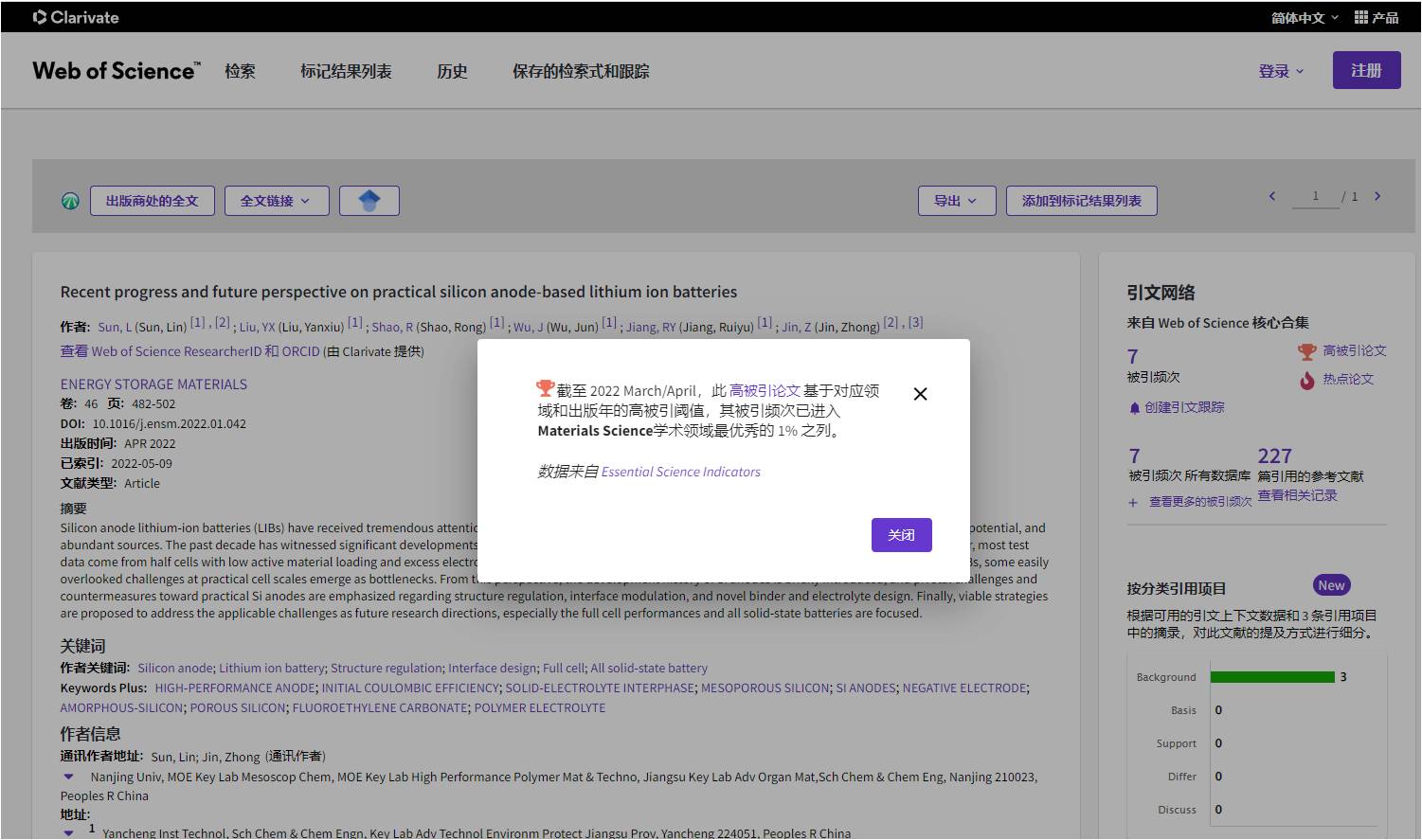Open the Clarivate products grid icon
This screenshot has height=840, width=1422.
click(1361, 17)
